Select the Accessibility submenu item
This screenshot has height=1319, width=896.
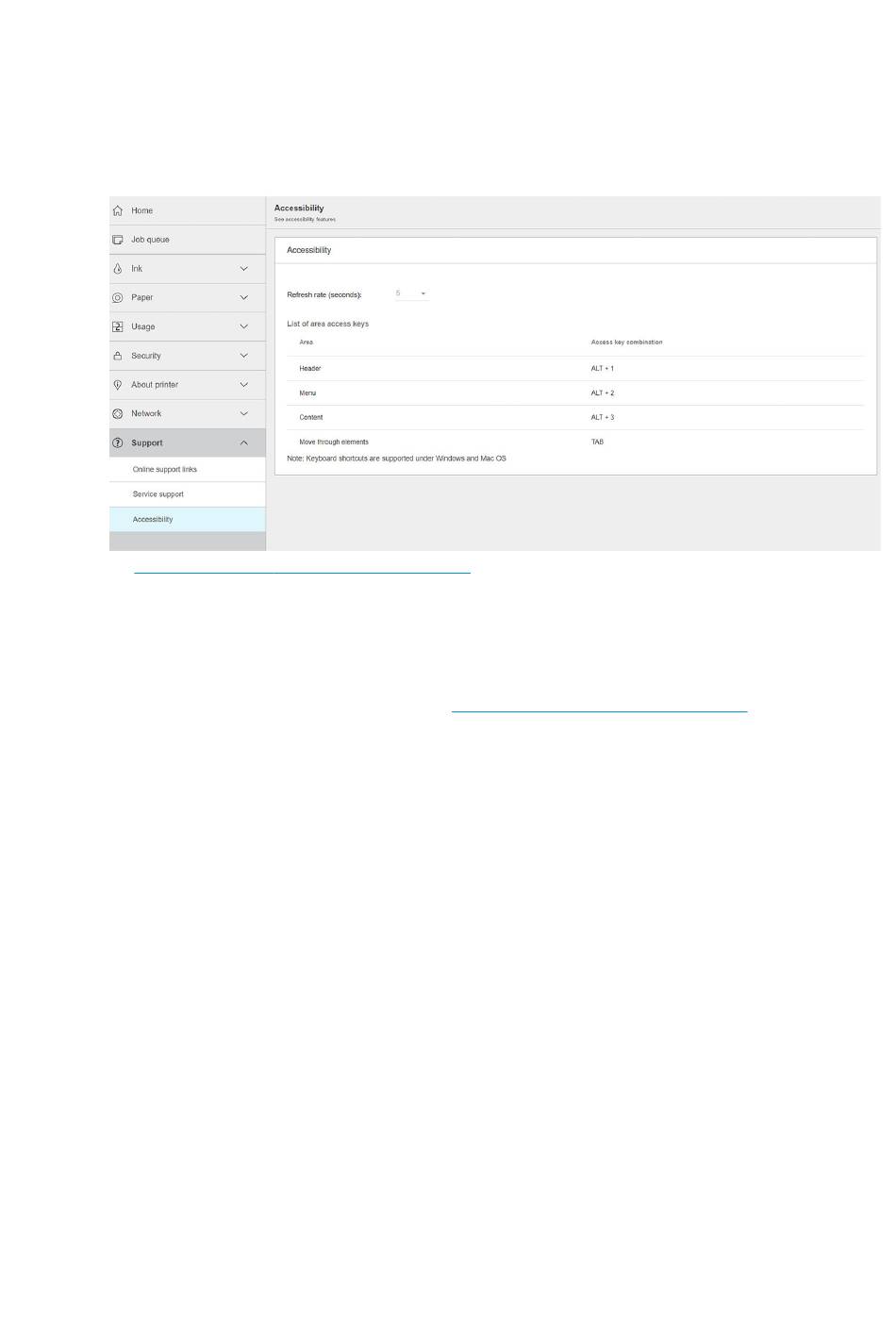(187, 520)
